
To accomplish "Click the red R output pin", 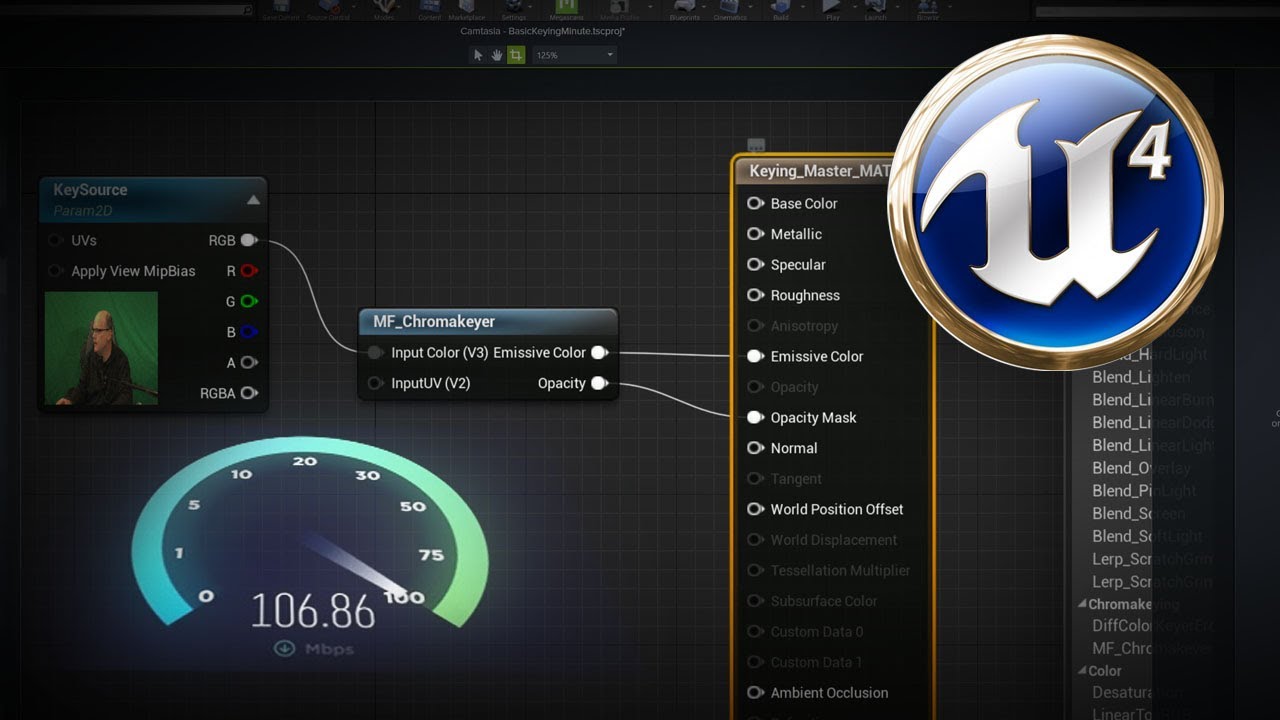I will (x=249, y=271).
